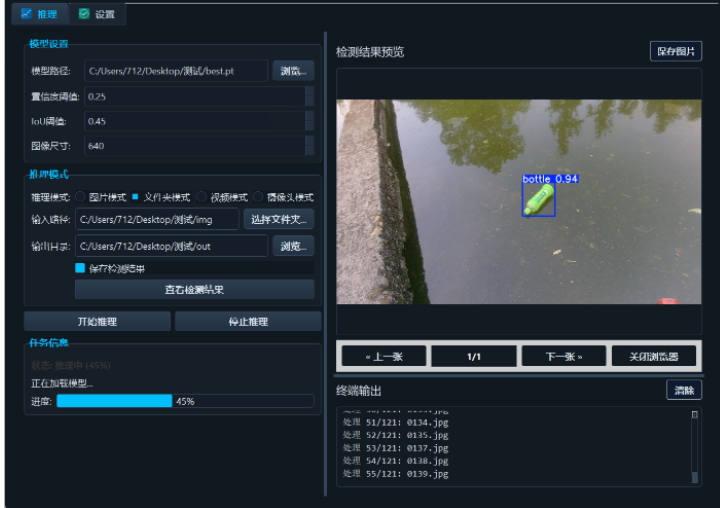The height and width of the screenshot is (508, 720).
Task: Click the detected bottle bounding box
Action: 539,200
